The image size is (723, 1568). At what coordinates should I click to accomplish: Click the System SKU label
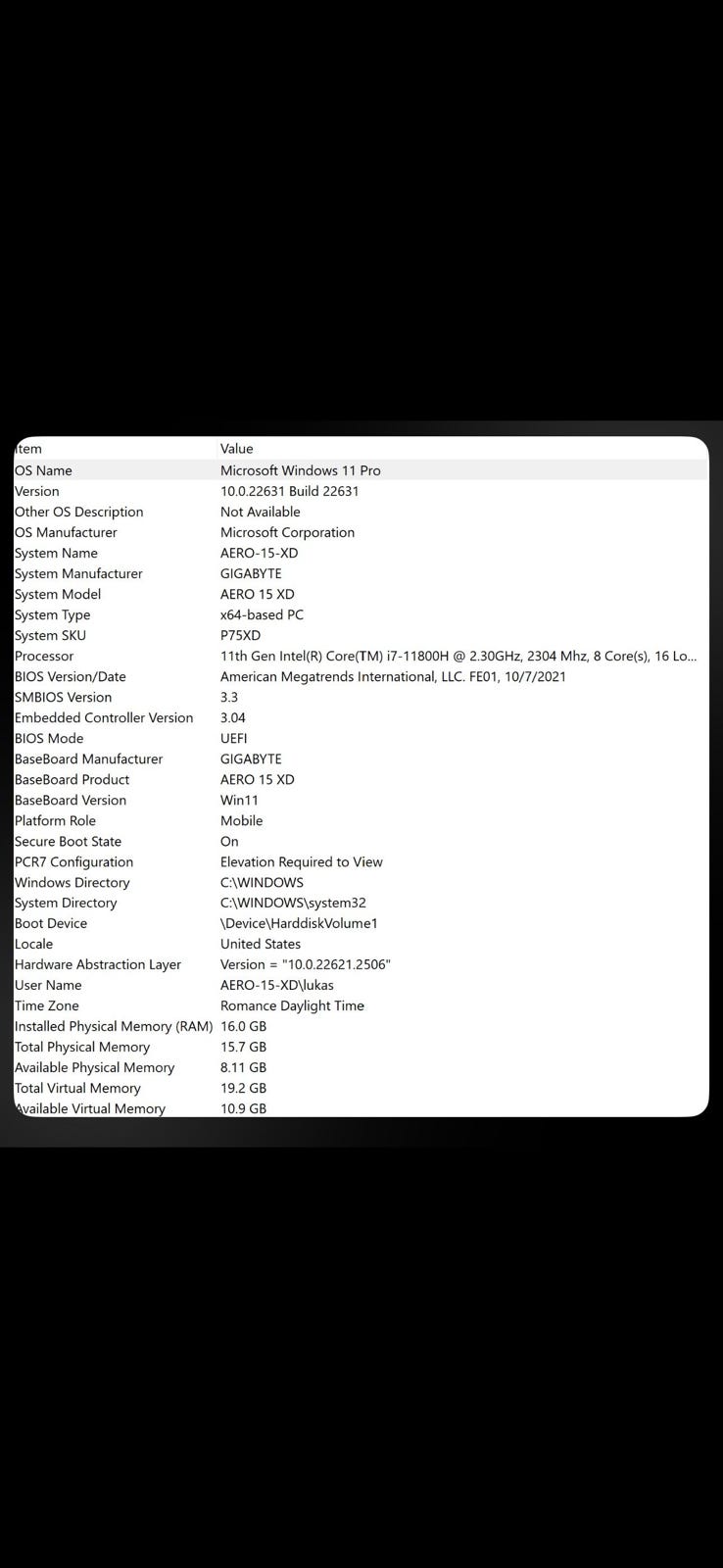(x=50, y=635)
